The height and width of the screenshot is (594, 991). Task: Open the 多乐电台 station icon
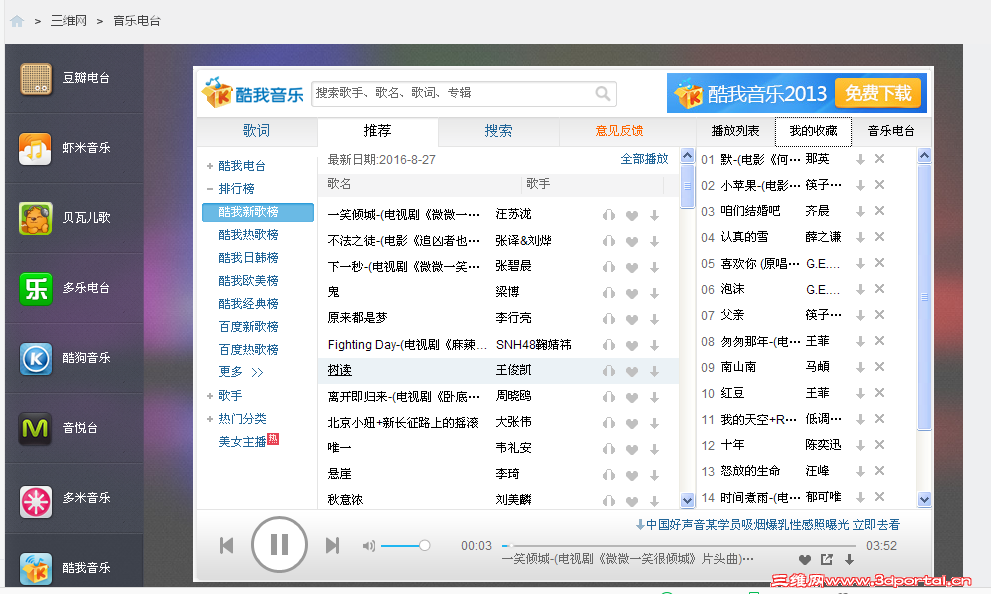(36, 289)
